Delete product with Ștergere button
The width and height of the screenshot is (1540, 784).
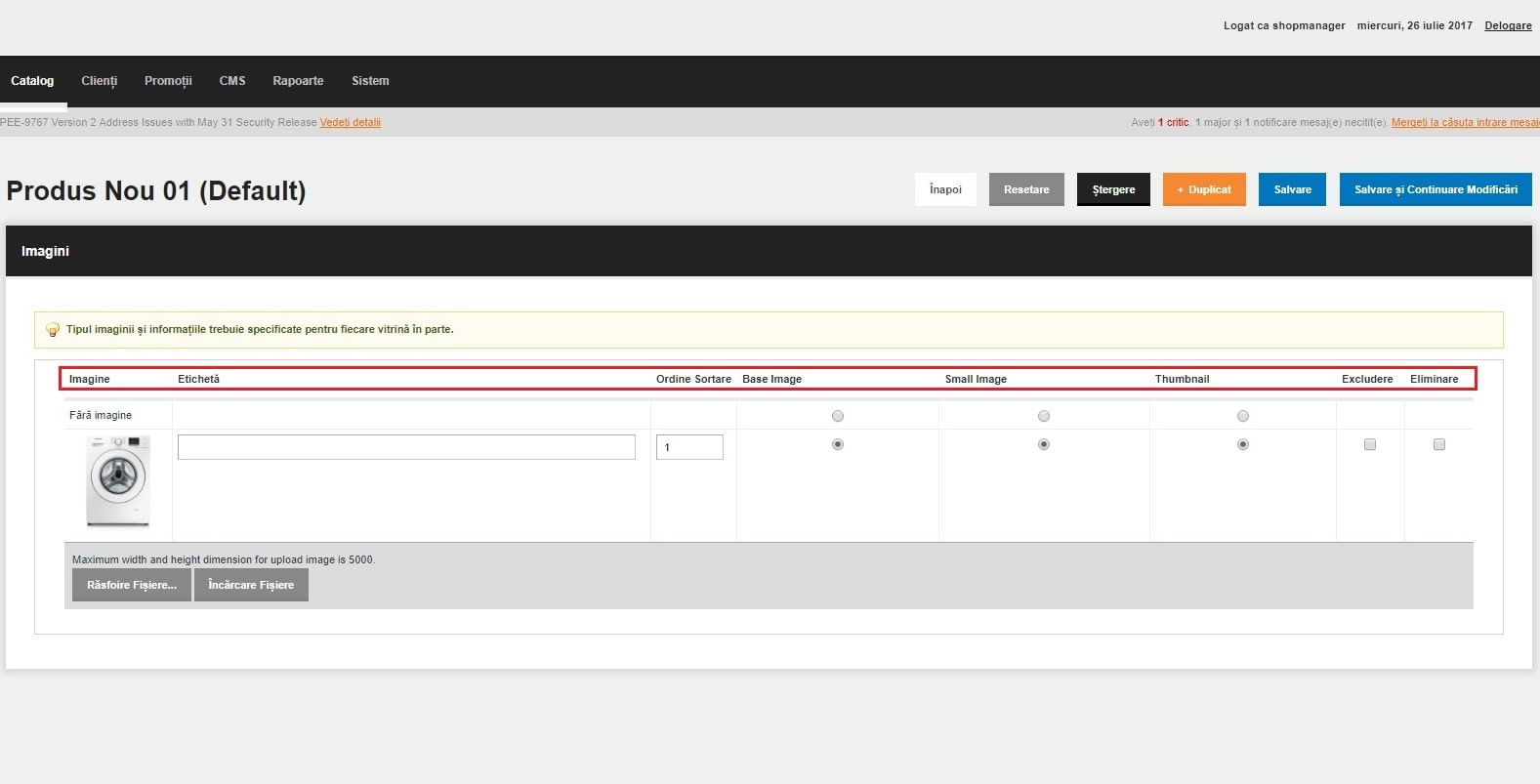click(1113, 189)
